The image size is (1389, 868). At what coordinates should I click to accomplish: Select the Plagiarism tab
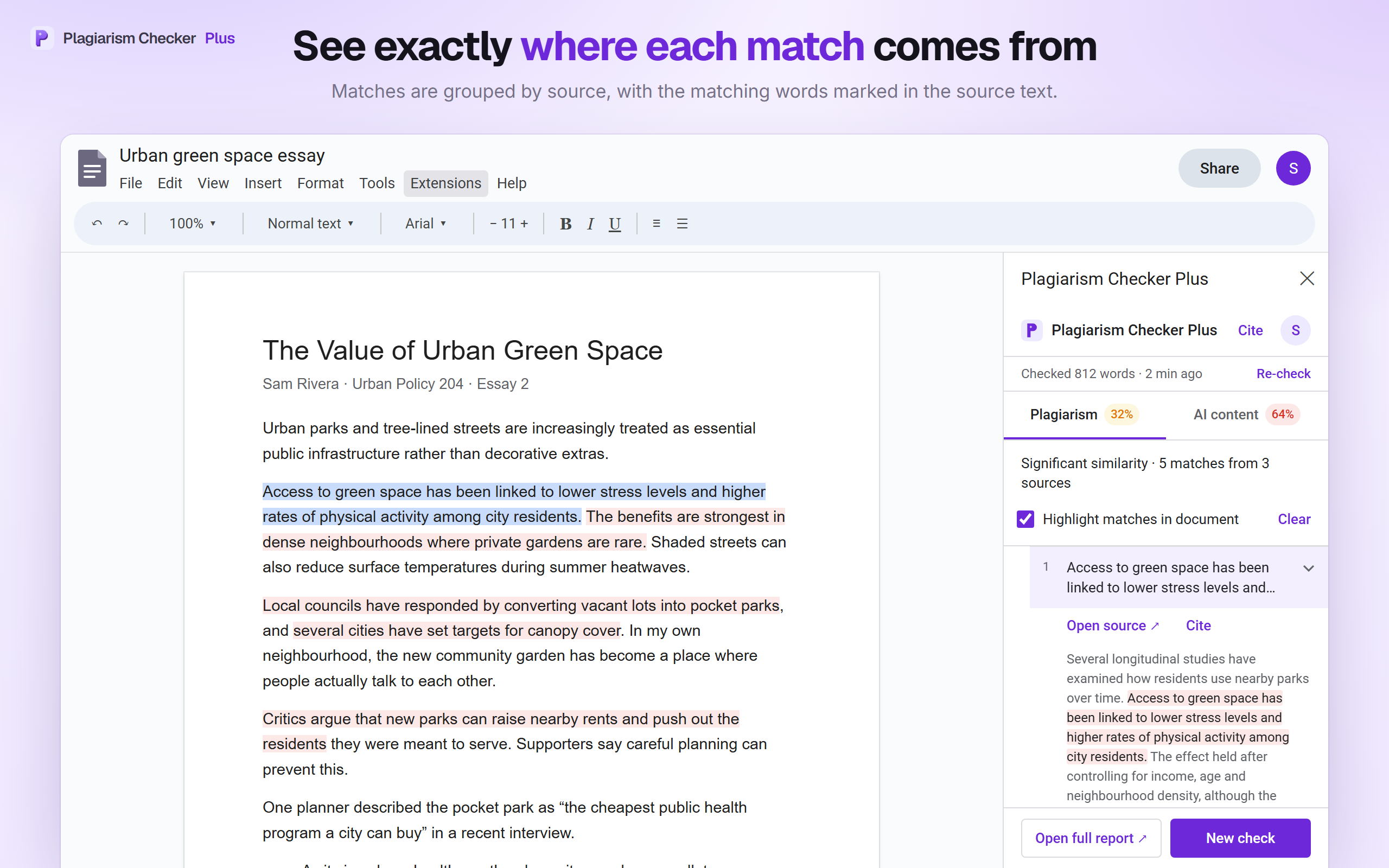click(1084, 414)
